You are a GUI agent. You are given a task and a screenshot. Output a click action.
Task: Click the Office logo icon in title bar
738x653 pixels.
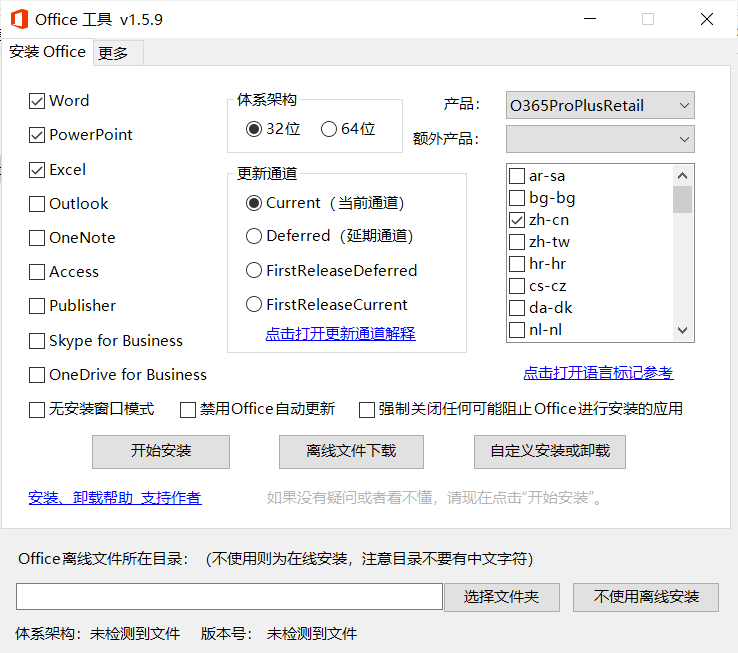tap(19, 19)
